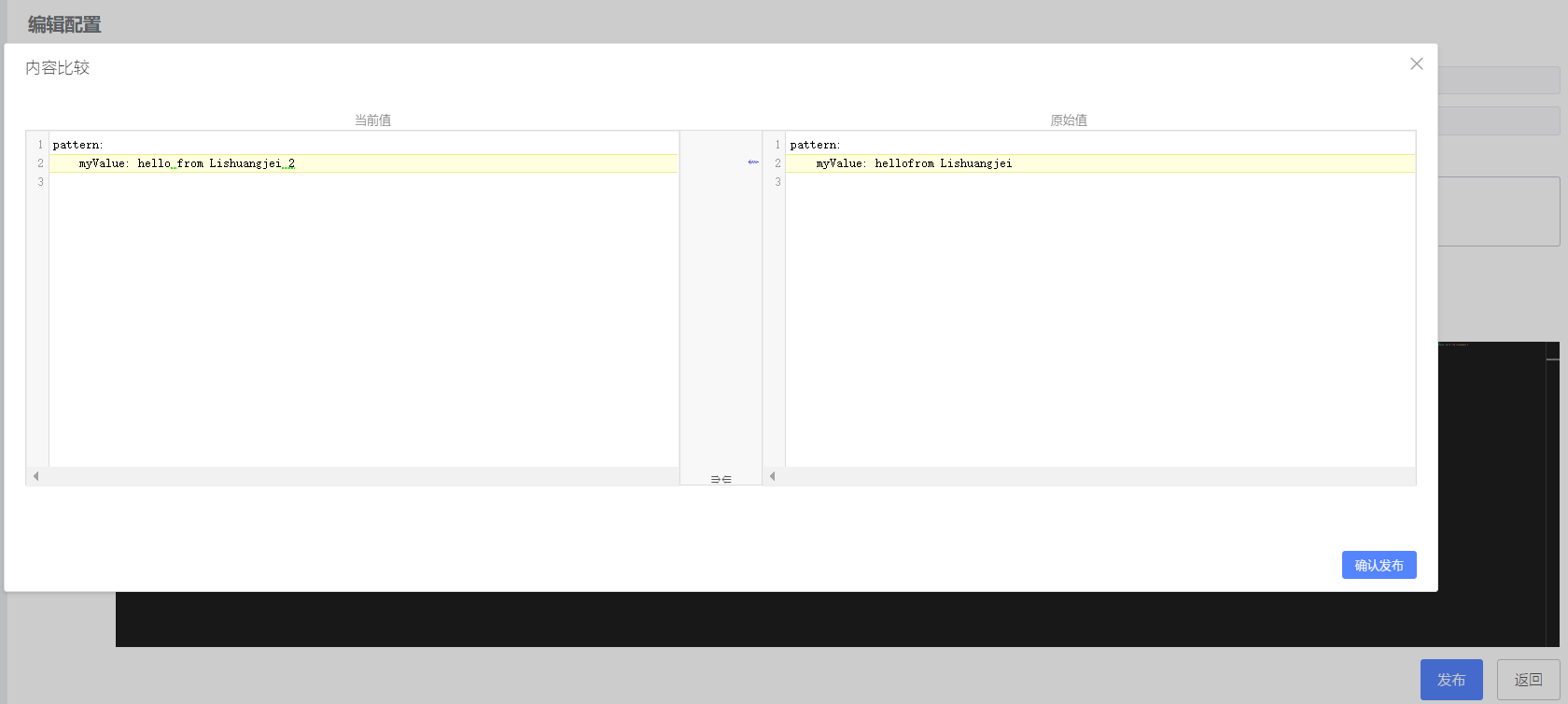Click the 'myValue: hellofrom Lishuangjei' line
Image resolution: width=1568 pixels, height=704 pixels.
[1100, 163]
